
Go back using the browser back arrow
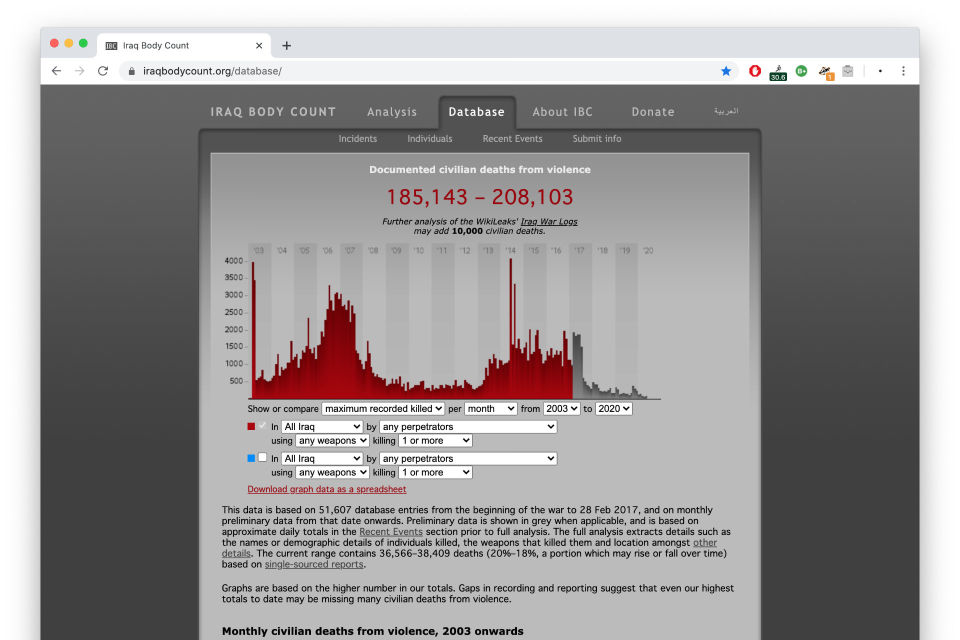pyautogui.click(x=56, y=71)
